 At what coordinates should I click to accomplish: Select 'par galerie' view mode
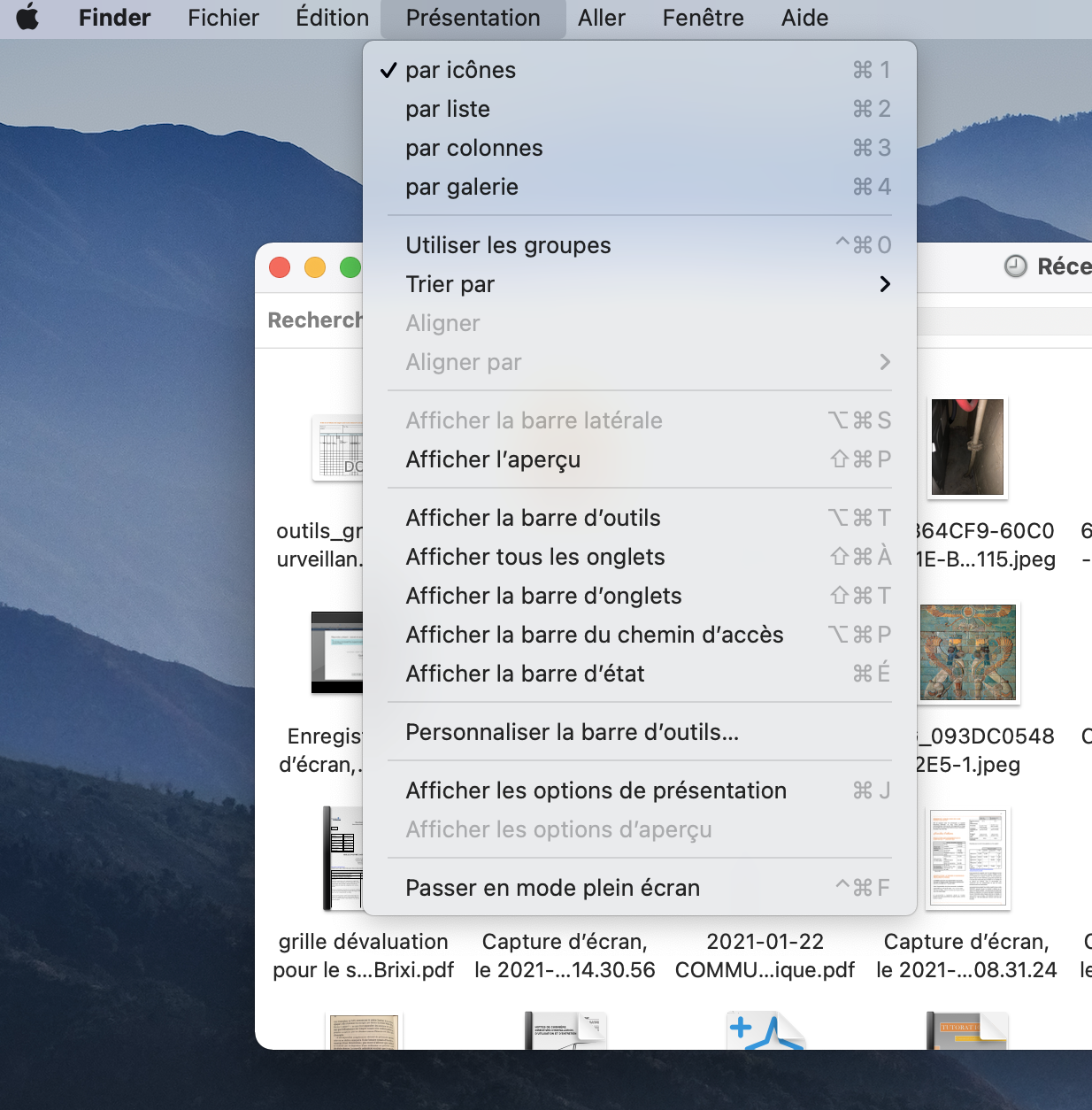tap(462, 187)
